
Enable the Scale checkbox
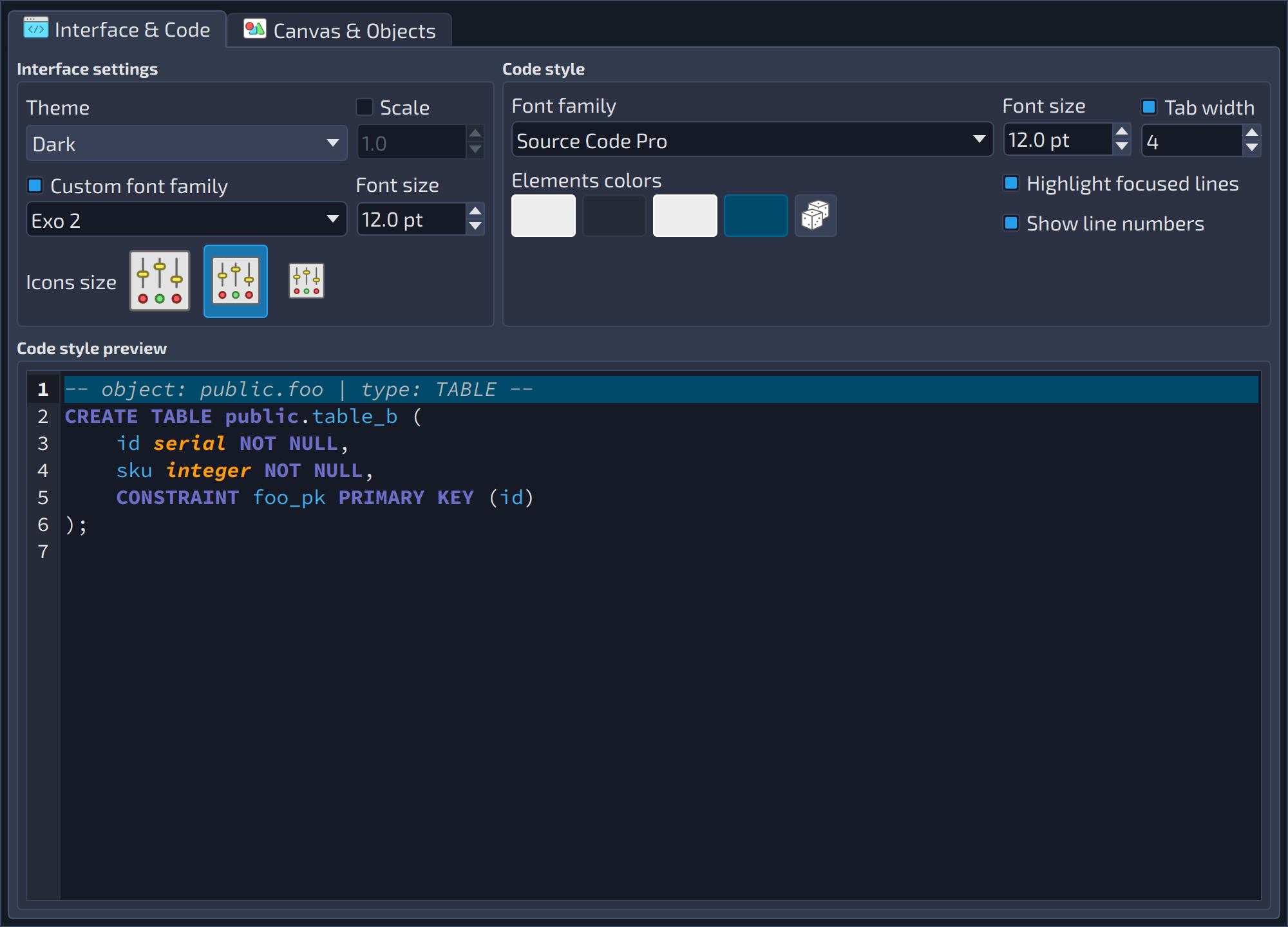(x=365, y=107)
